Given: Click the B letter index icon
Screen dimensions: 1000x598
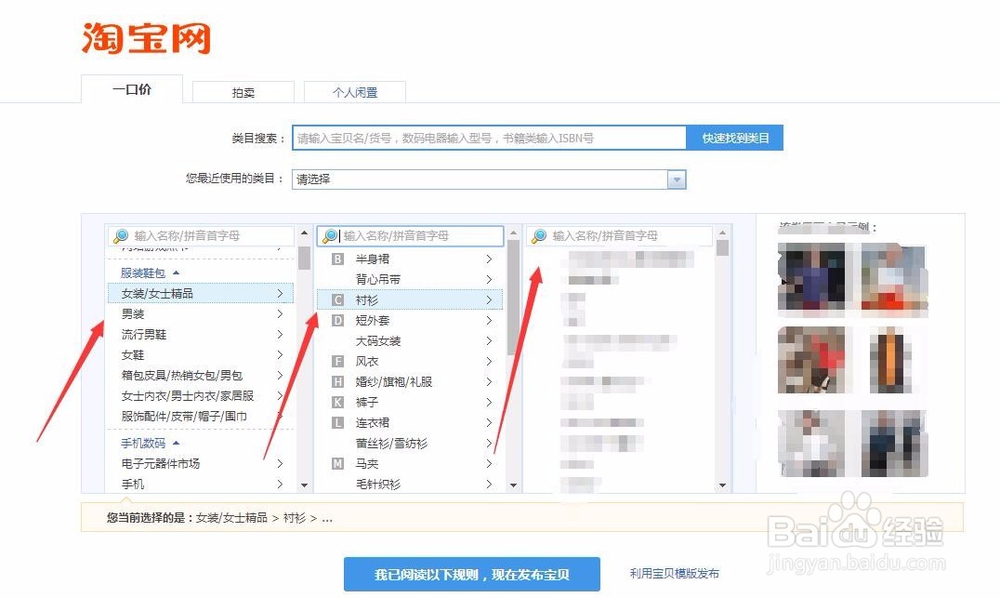Looking at the screenshot, I should pos(338,259).
